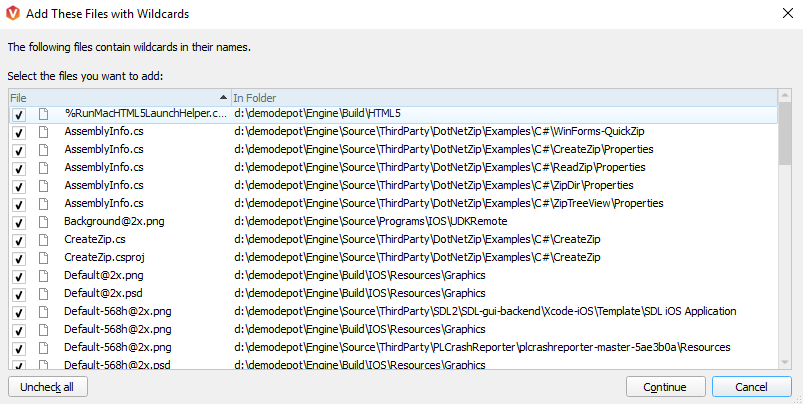Click folder path ending in plcrashreporter-master-5ae3b0a\Resources
The height and width of the screenshot is (404, 803).
coord(482,348)
